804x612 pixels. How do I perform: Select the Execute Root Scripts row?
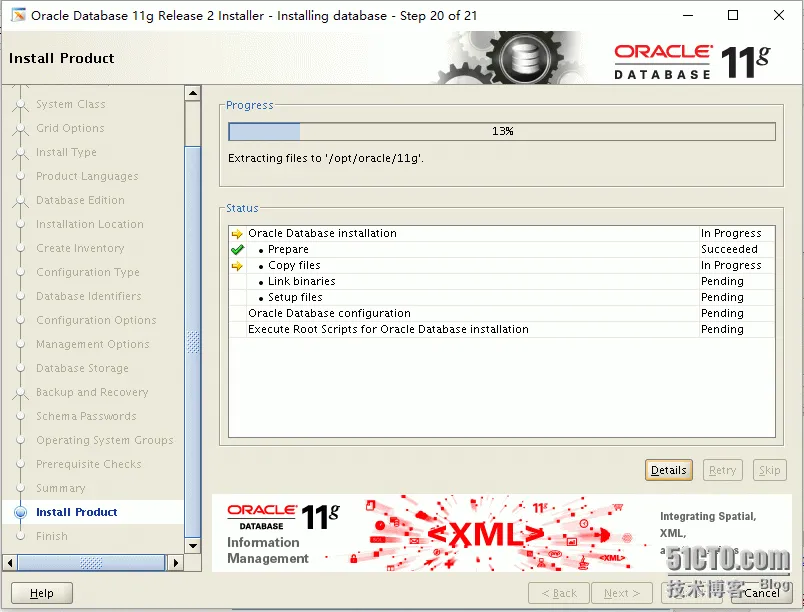click(501, 329)
